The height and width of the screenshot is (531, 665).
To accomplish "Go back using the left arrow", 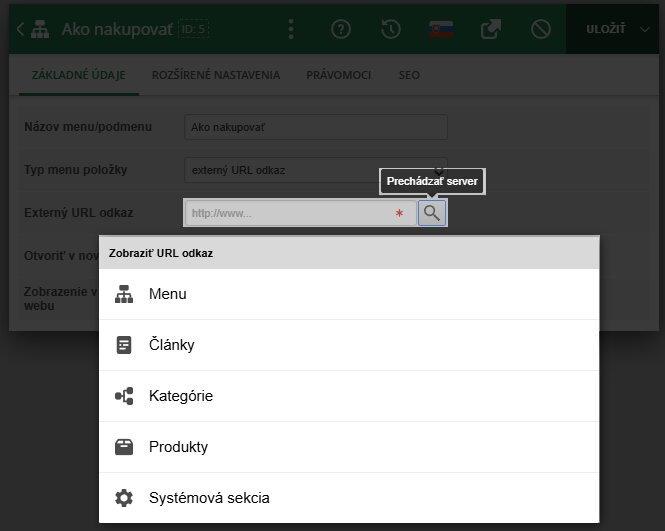I will click(20, 29).
